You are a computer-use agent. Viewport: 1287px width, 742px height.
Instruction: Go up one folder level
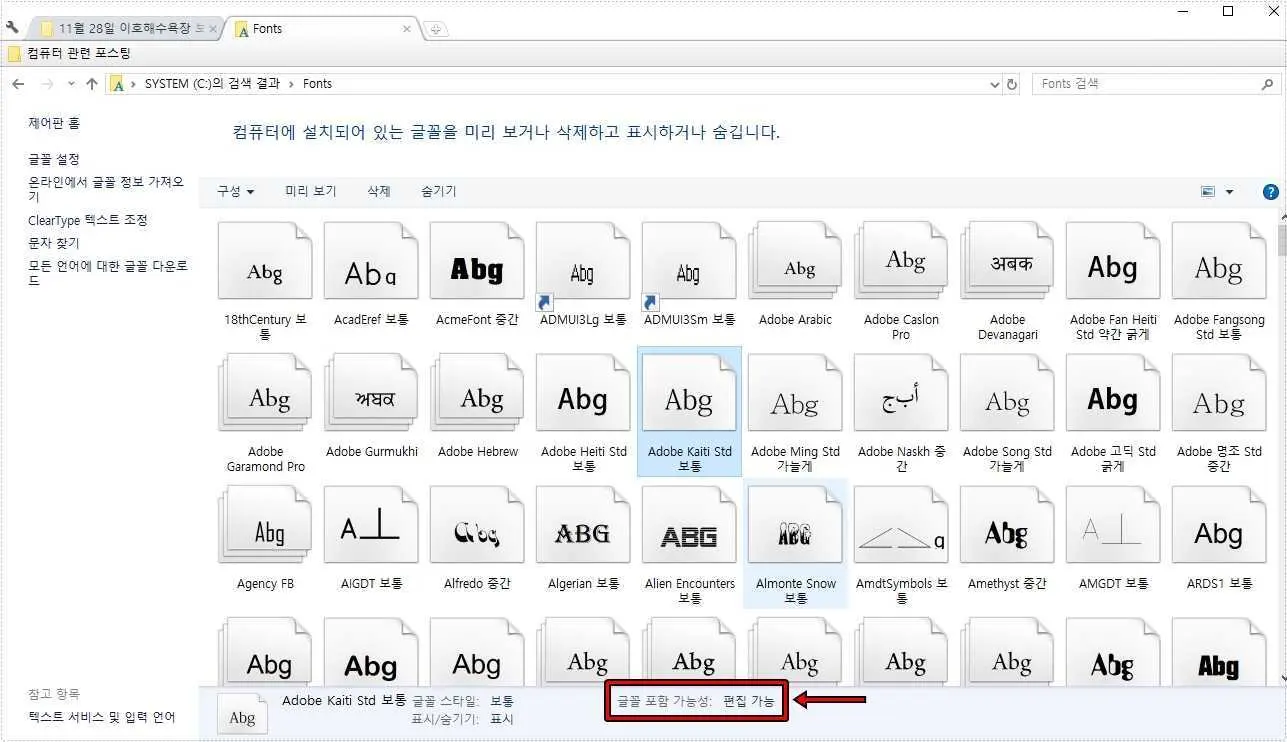point(92,84)
